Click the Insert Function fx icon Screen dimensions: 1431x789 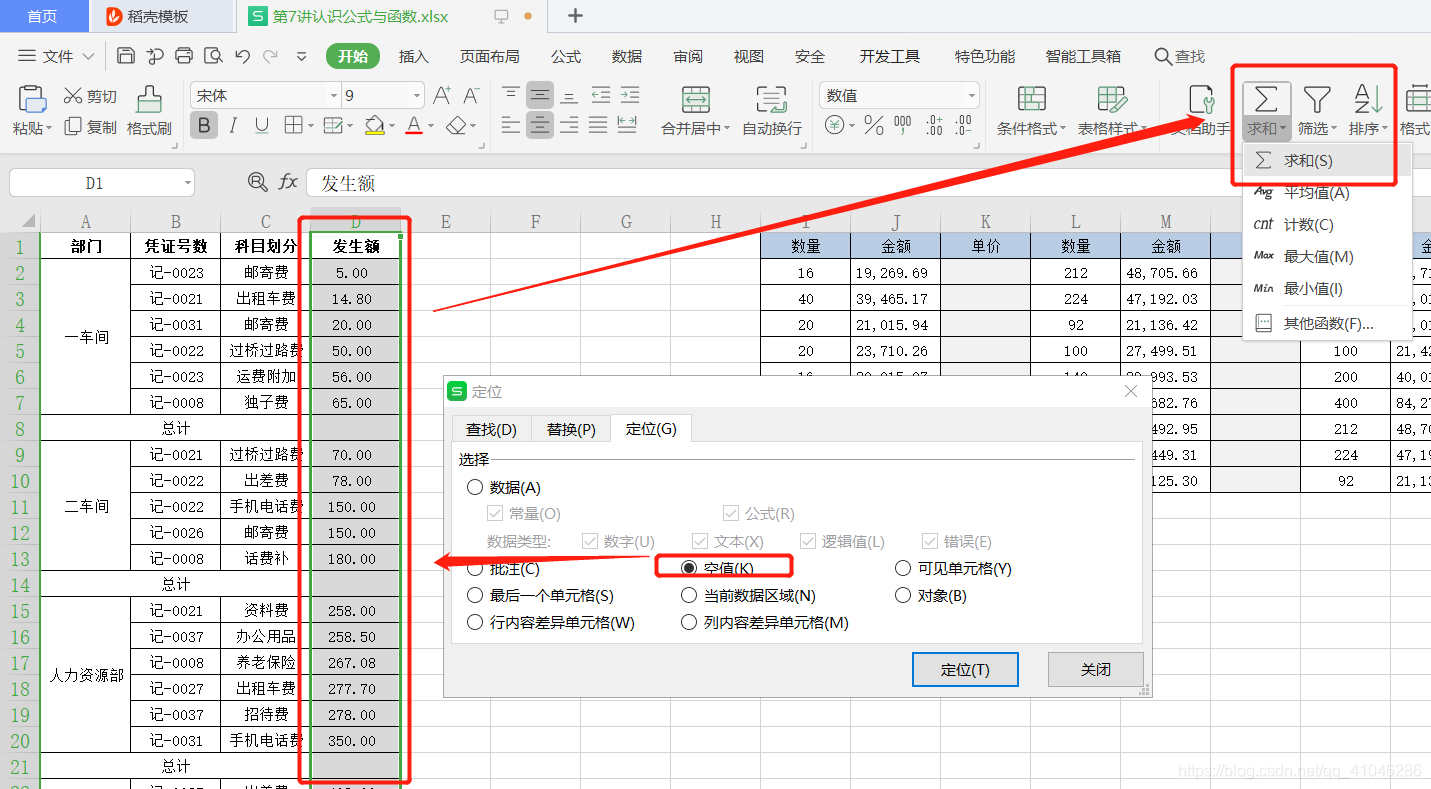pos(288,182)
